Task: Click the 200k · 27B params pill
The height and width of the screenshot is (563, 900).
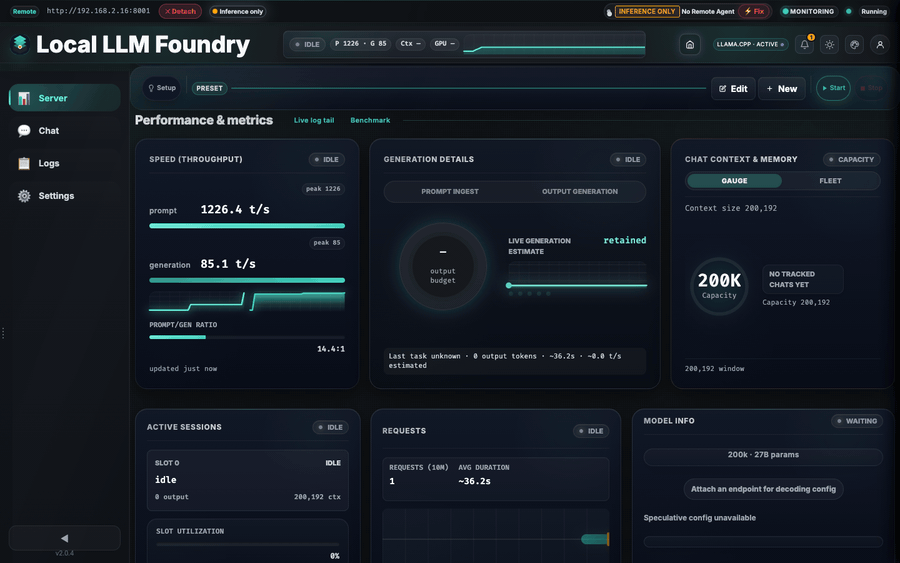Action: [763, 455]
